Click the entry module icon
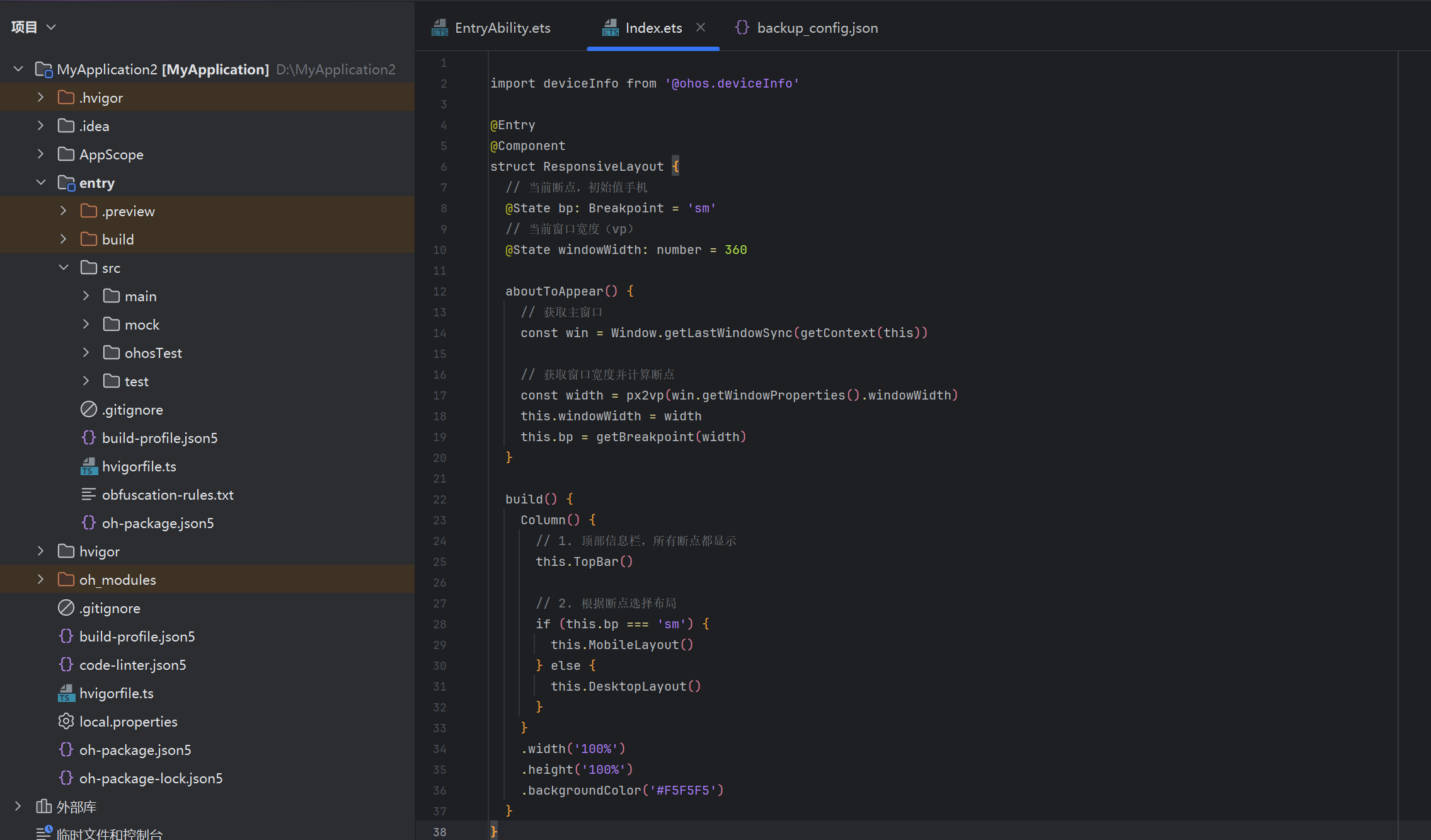This screenshot has height=840, width=1431. (x=66, y=183)
